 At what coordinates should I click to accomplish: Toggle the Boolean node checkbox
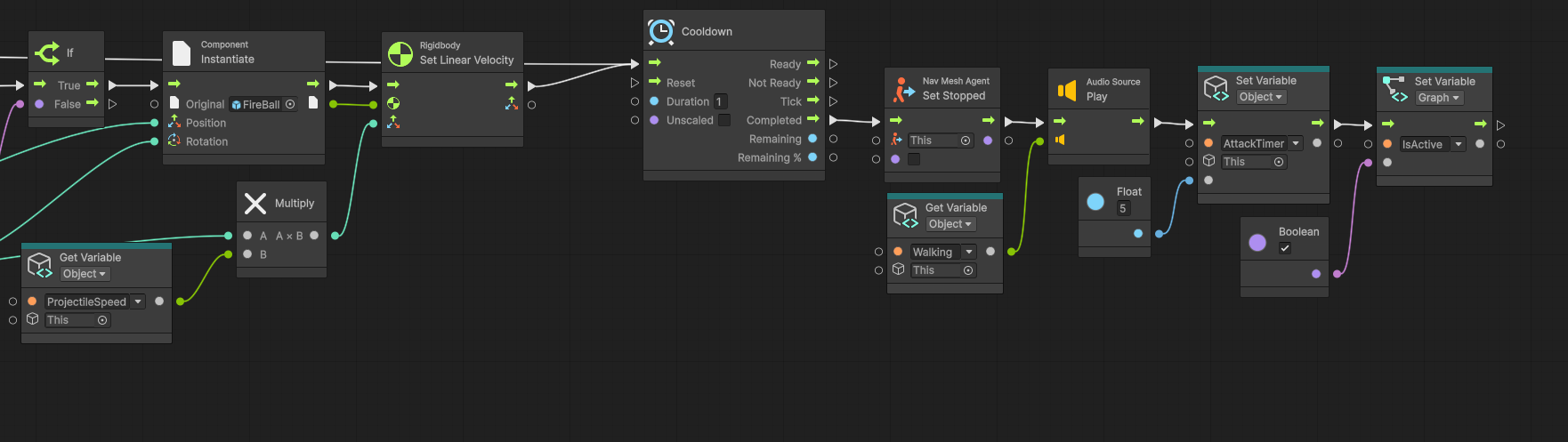point(1285,249)
